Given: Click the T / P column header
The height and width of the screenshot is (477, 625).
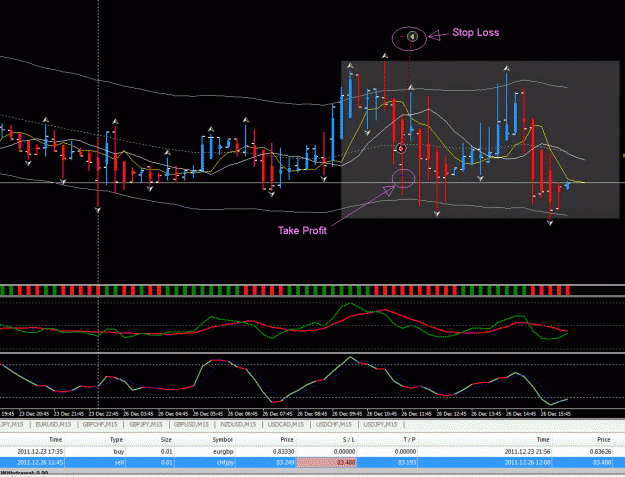Looking at the screenshot, I should [x=409, y=440].
